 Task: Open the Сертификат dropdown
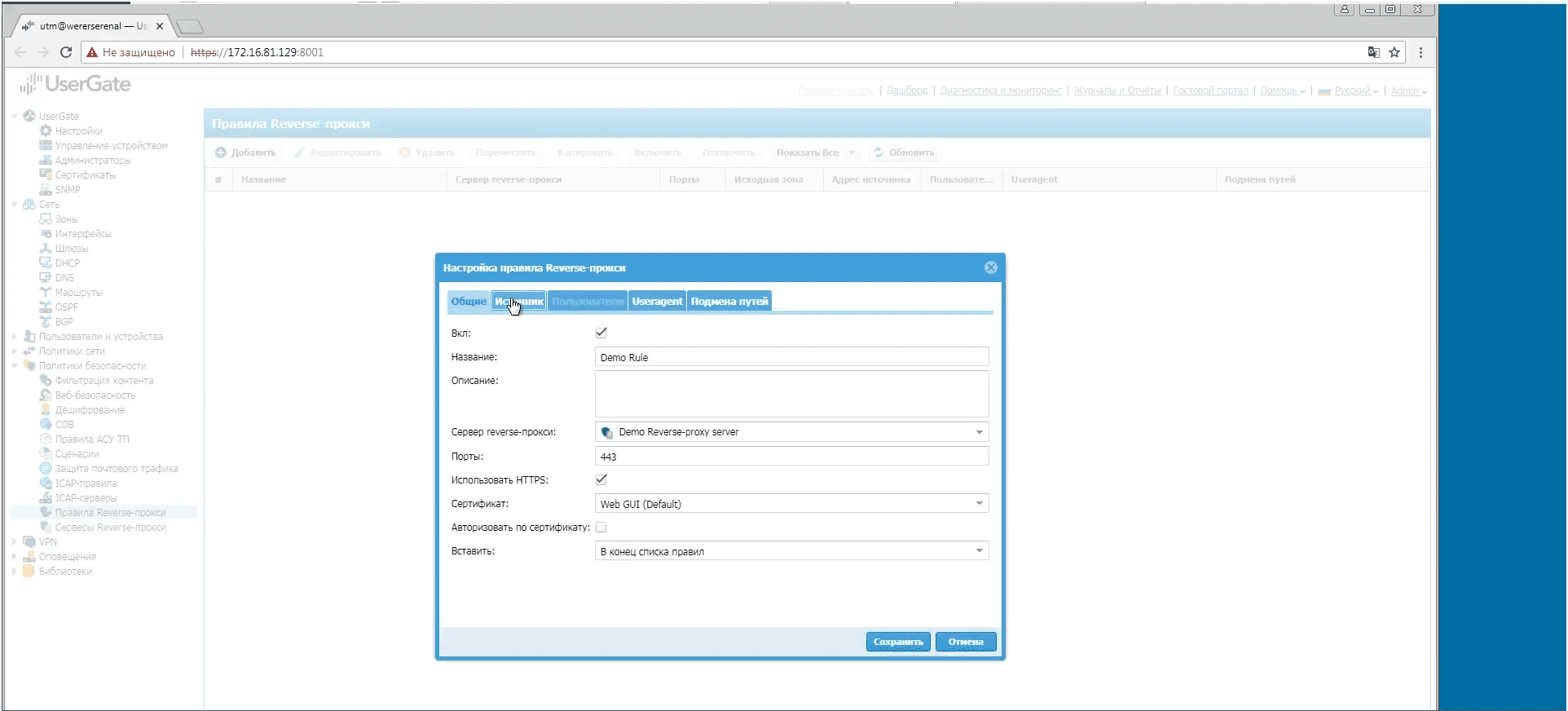coord(980,504)
